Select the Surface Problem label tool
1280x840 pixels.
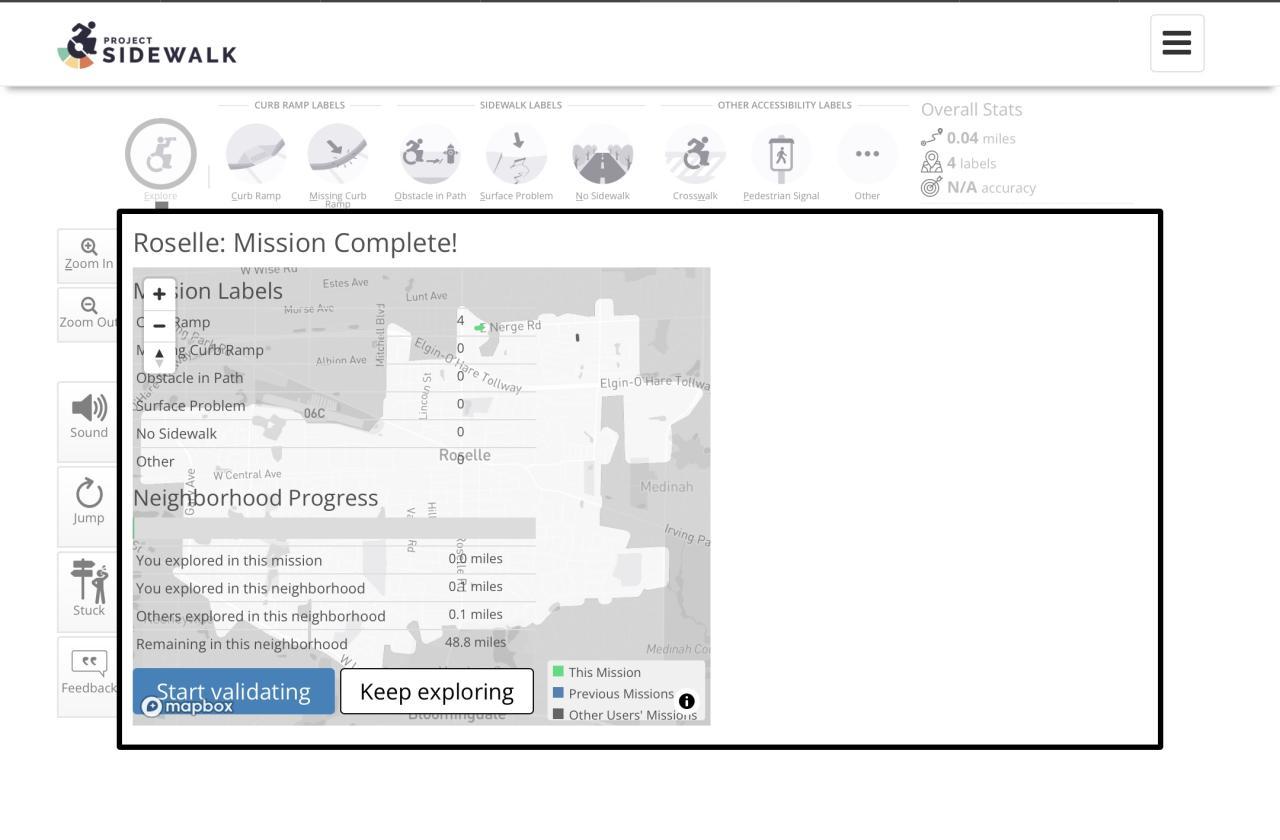pyautogui.click(x=516, y=155)
